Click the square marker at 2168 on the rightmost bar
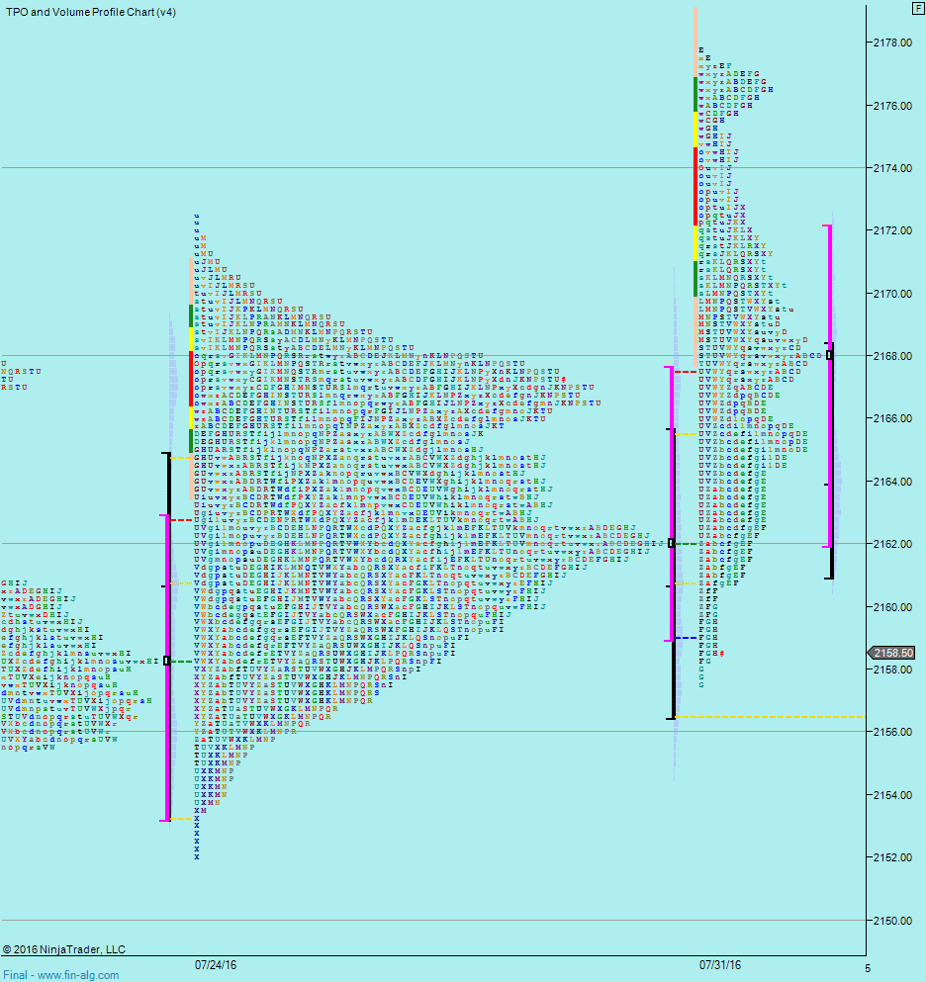Screen dimensions: 926x982 (x=830, y=355)
